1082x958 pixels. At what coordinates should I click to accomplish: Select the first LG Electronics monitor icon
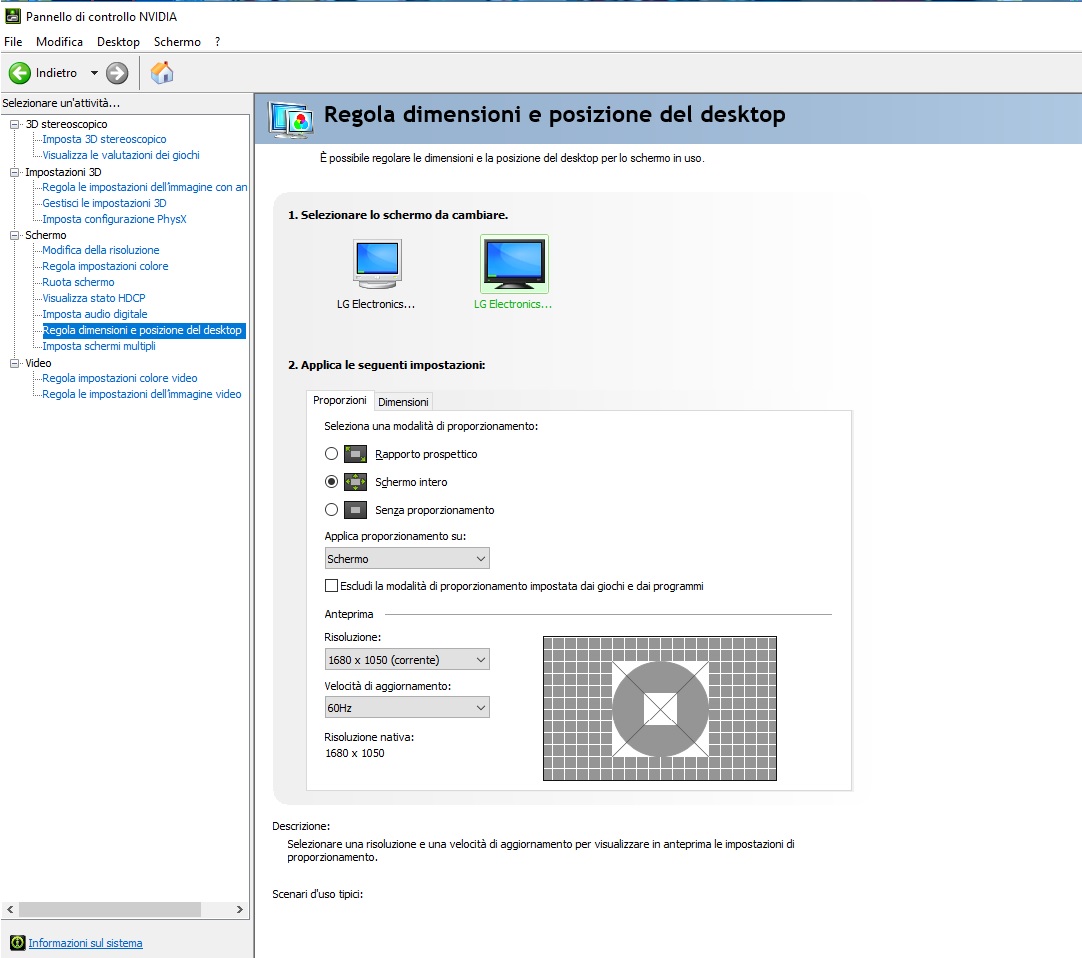pos(377,264)
